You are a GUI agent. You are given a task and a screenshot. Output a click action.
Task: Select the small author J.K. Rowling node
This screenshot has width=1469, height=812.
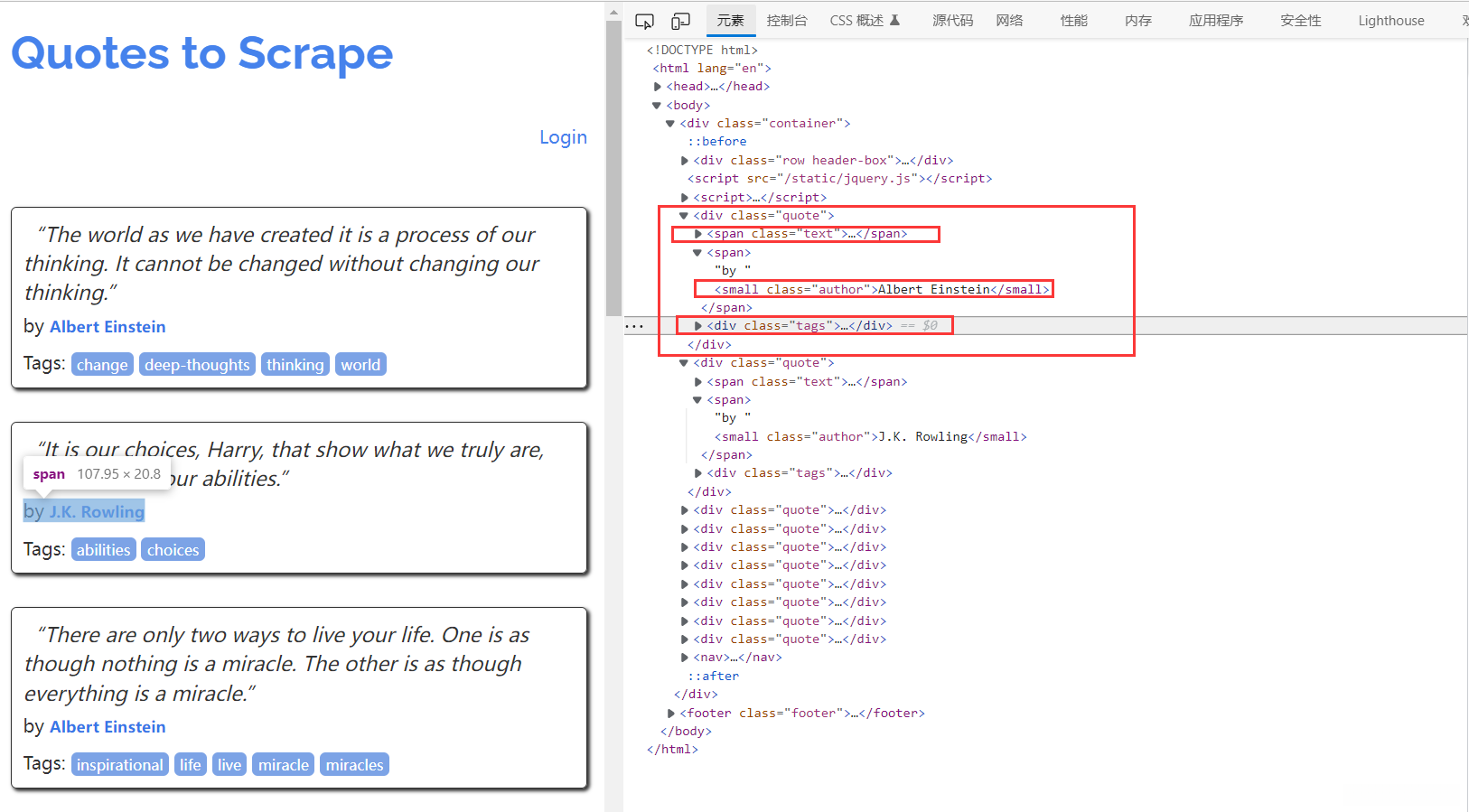pyautogui.click(x=871, y=437)
